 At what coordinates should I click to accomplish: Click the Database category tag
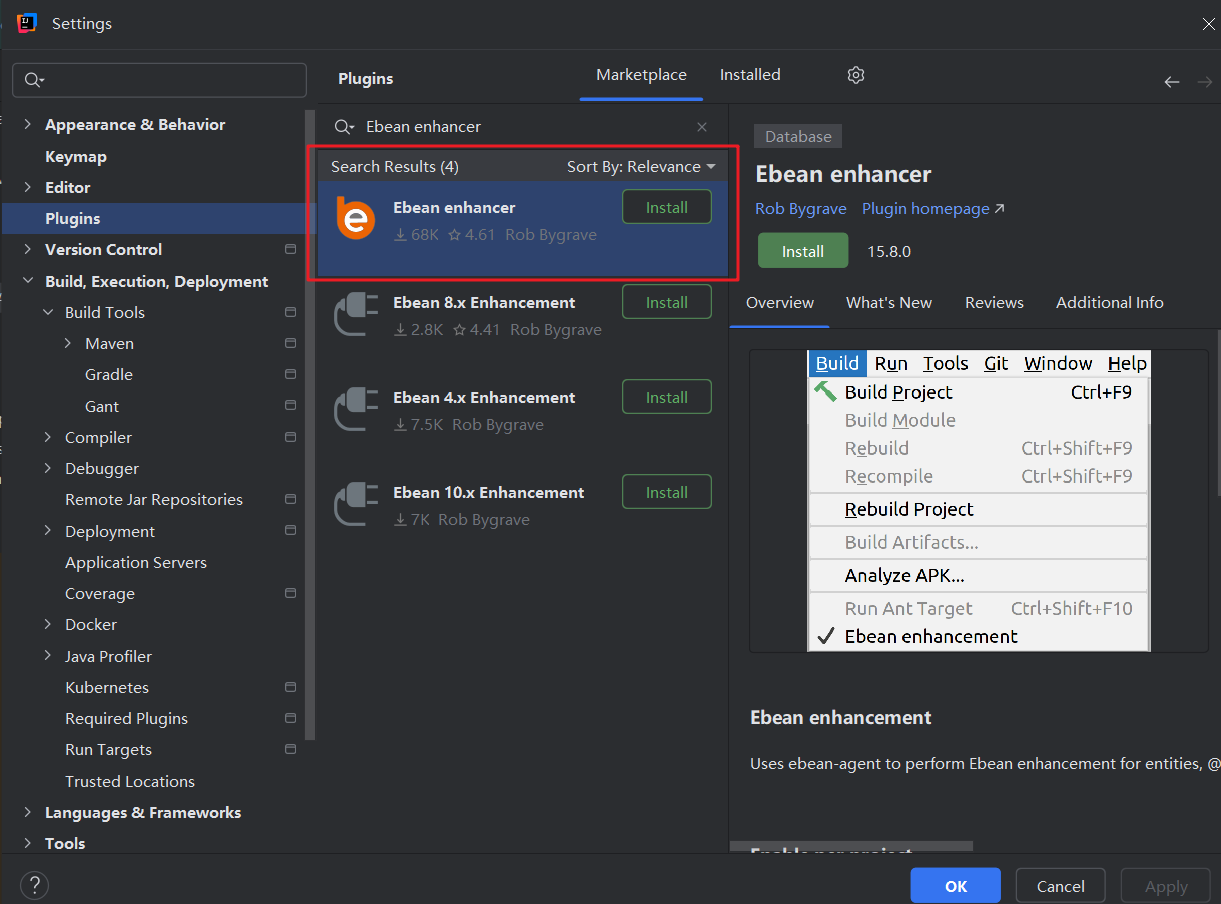(798, 137)
